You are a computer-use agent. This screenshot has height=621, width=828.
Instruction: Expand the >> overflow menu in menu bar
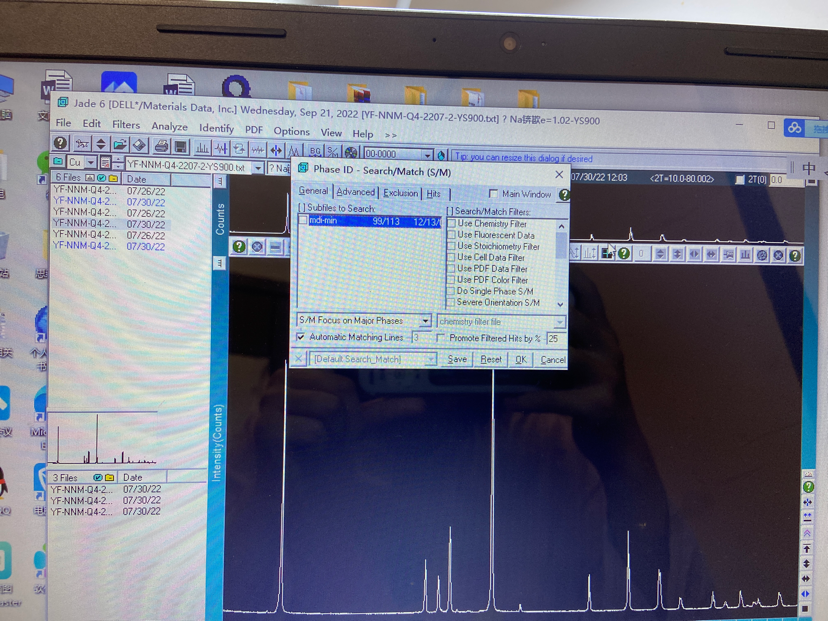(391, 135)
